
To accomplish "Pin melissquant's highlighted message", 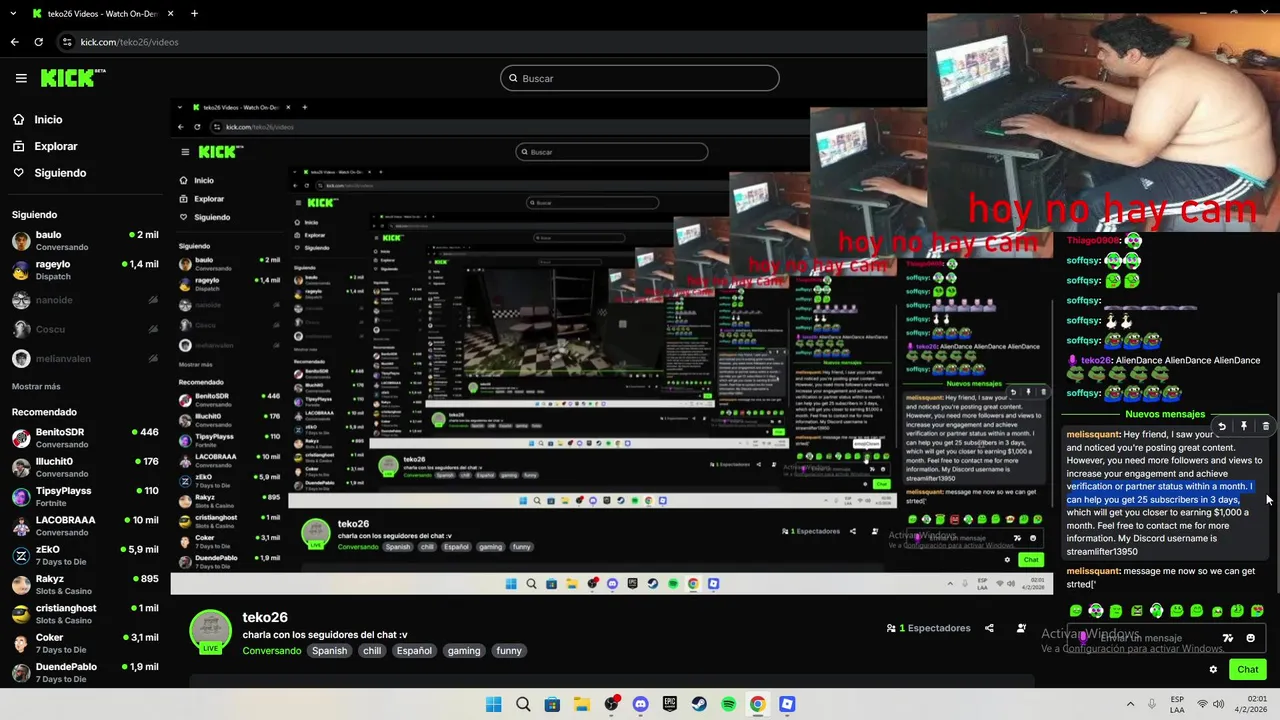I will tap(1244, 426).
